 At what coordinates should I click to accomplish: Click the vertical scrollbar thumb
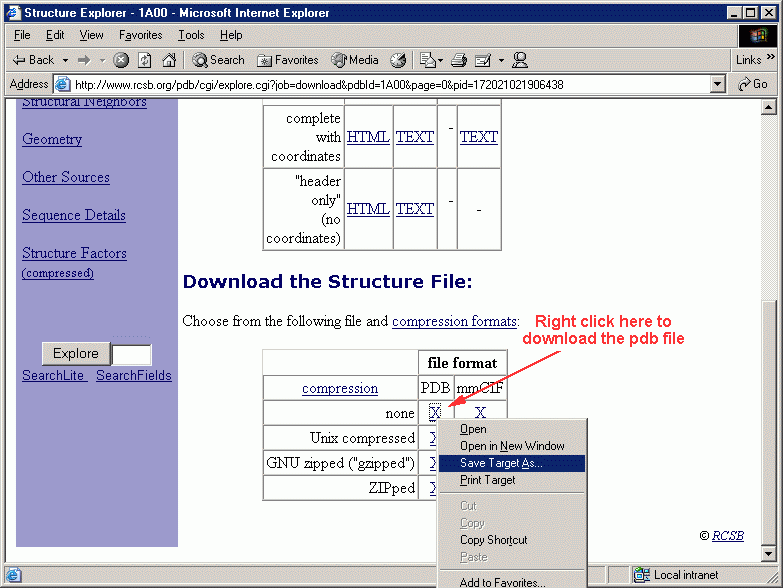tap(769, 422)
